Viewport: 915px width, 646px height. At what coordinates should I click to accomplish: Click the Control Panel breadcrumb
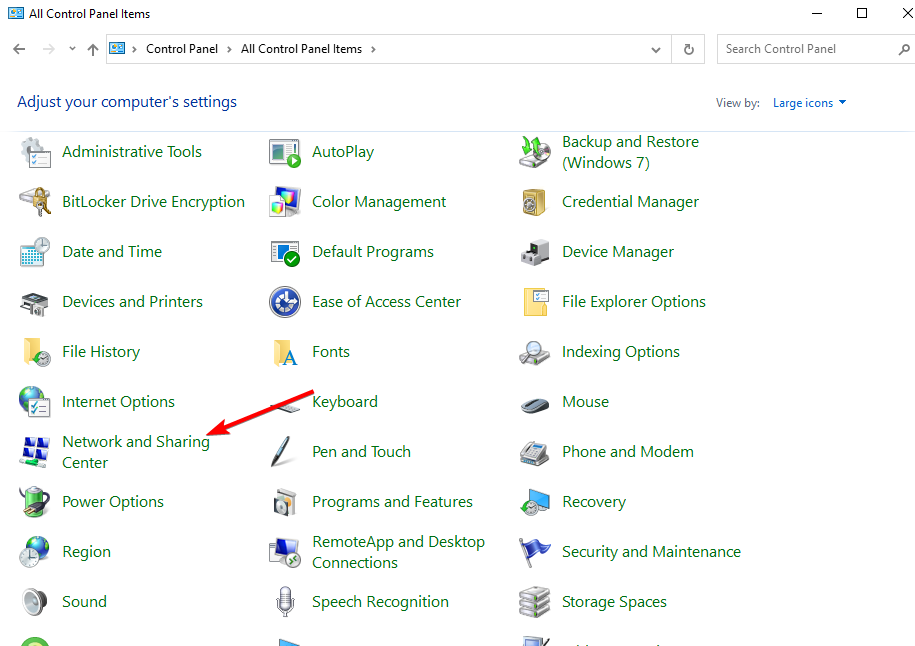[181, 49]
